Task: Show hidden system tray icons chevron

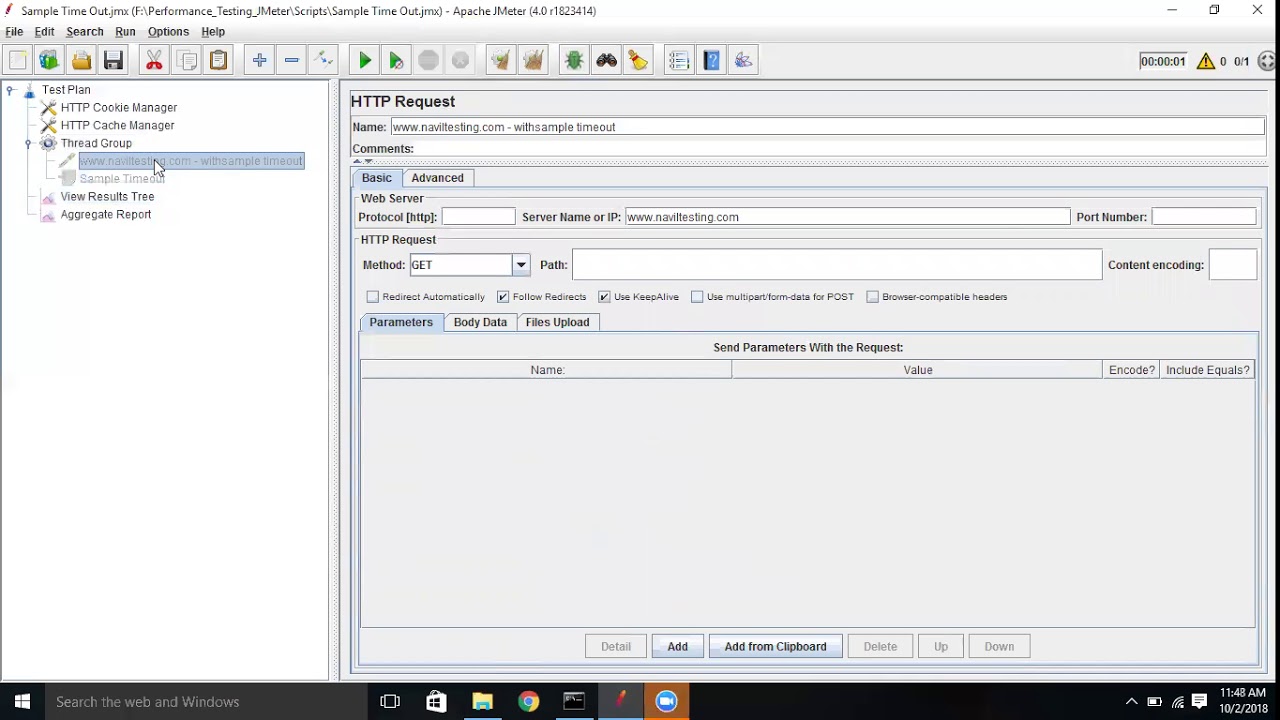Action: (x=1131, y=702)
